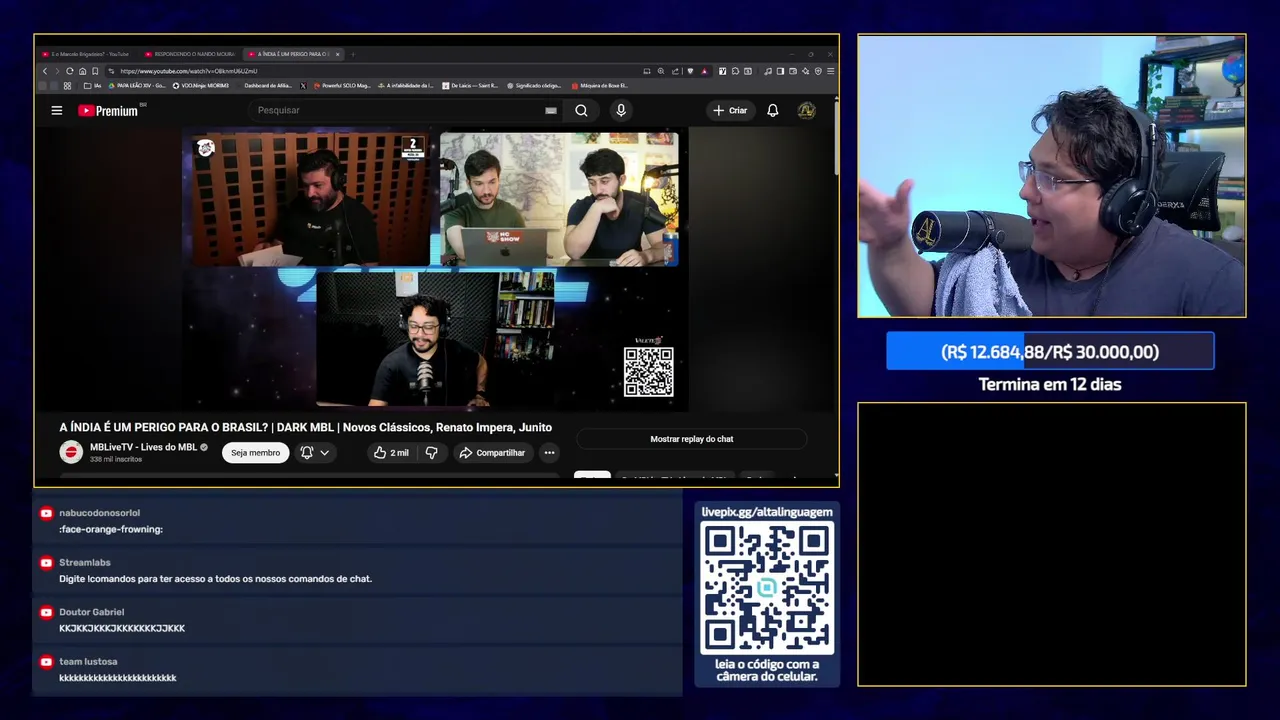Open the YouTube hamburger guide menu

coord(57,110)
